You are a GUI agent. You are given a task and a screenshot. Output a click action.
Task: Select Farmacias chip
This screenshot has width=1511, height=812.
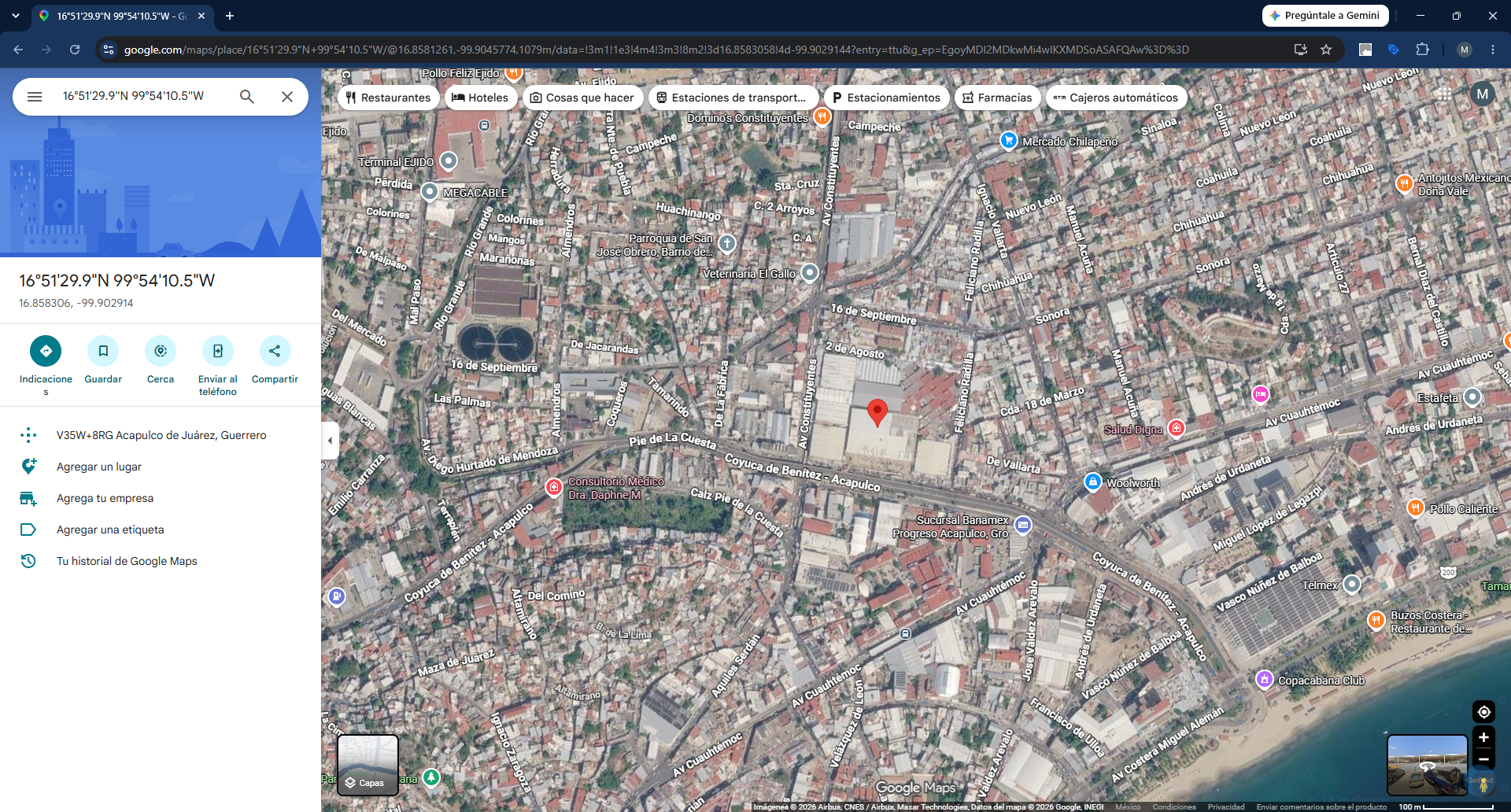(x=997, y=98)
